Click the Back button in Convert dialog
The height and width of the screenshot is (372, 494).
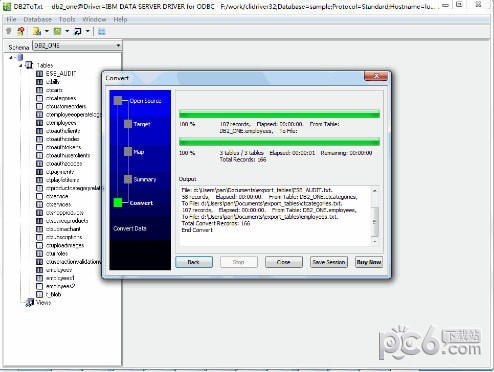tap(194, 262)
